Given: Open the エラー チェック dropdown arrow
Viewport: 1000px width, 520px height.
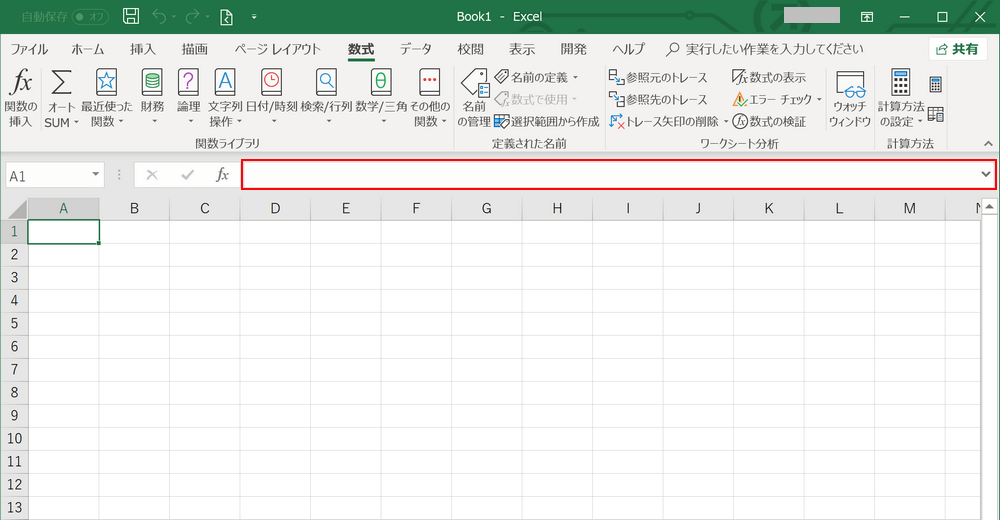Looking at the screenshot, I should pos(819,100).
